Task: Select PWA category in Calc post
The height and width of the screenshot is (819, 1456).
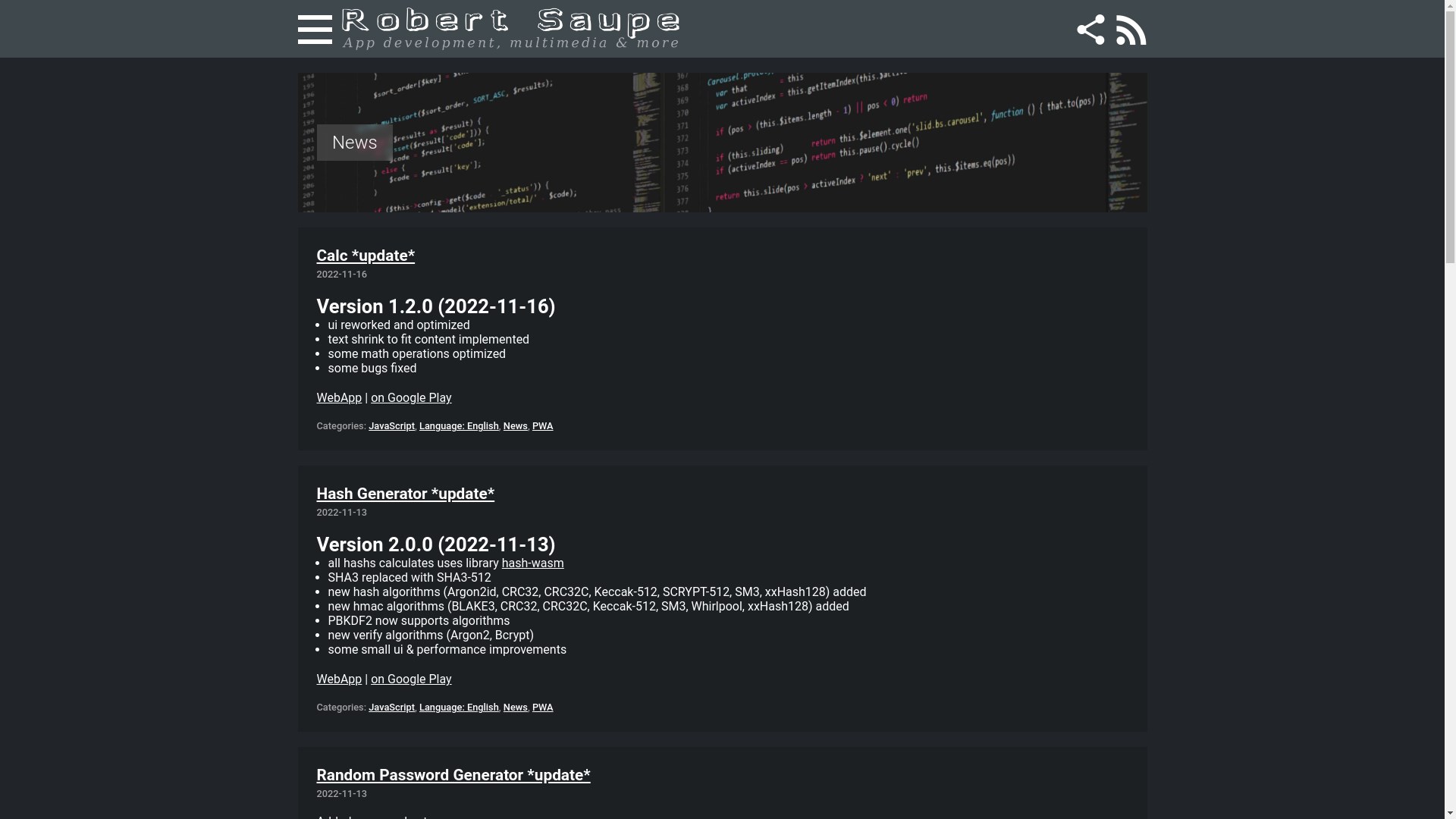Action: pyautogui.click(x=542, y=426)
